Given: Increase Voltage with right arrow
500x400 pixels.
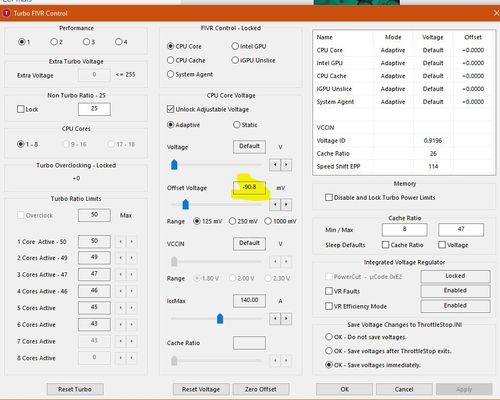Looking at the screenshot, I should pos(286,165).
